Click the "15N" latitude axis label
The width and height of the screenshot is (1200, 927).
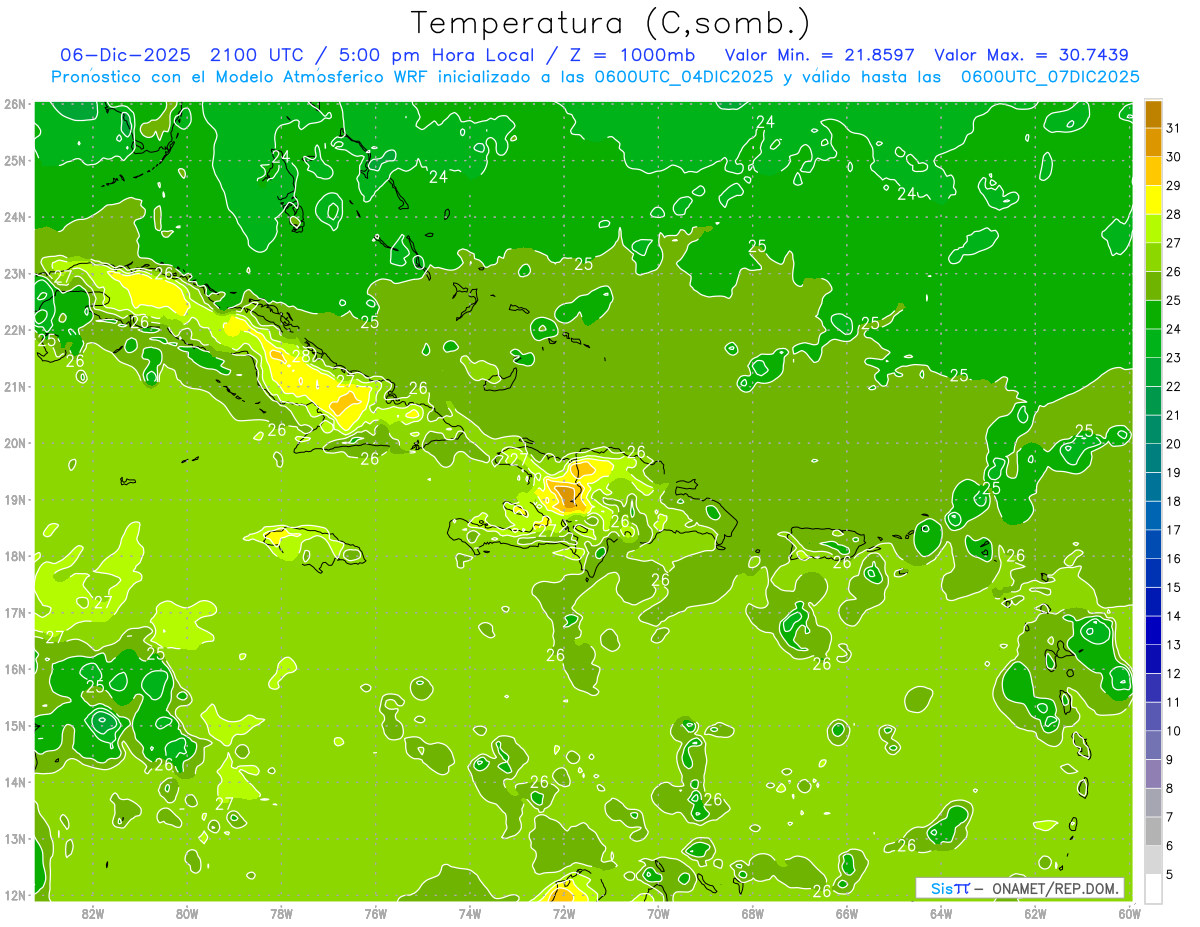tap(14, 726)
